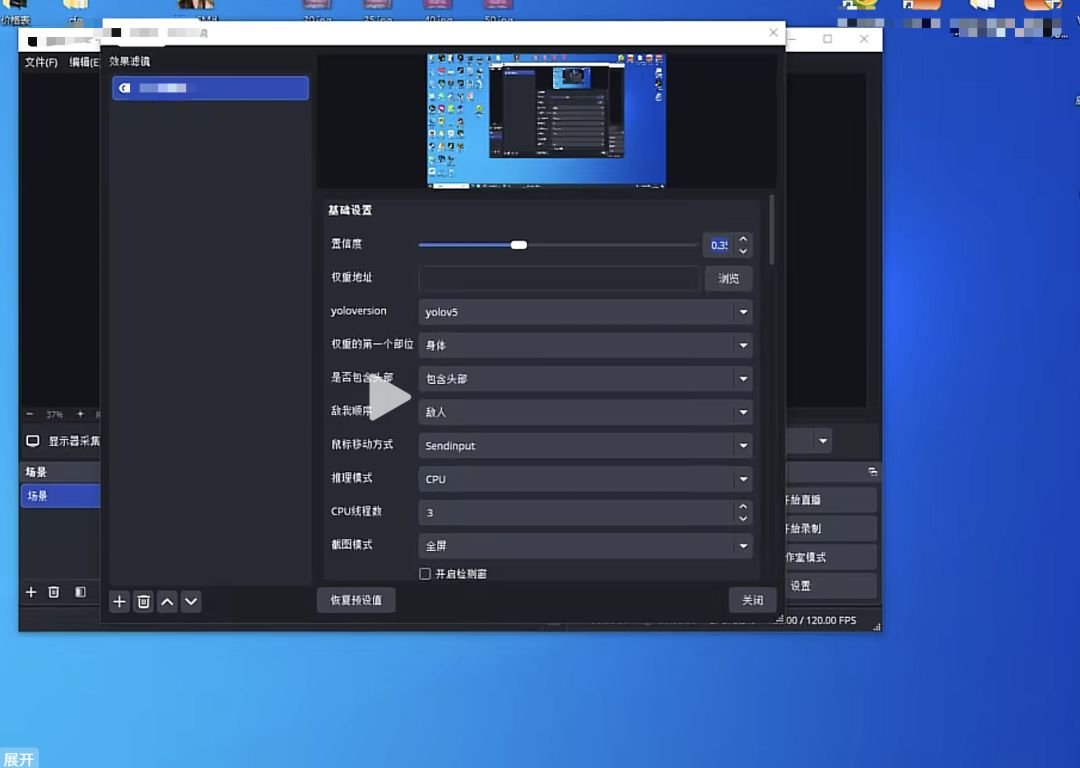The height and width of the screenshot is (768, 1080).
Task: Zoom out preview with minus icon
Action: point(30,414)
